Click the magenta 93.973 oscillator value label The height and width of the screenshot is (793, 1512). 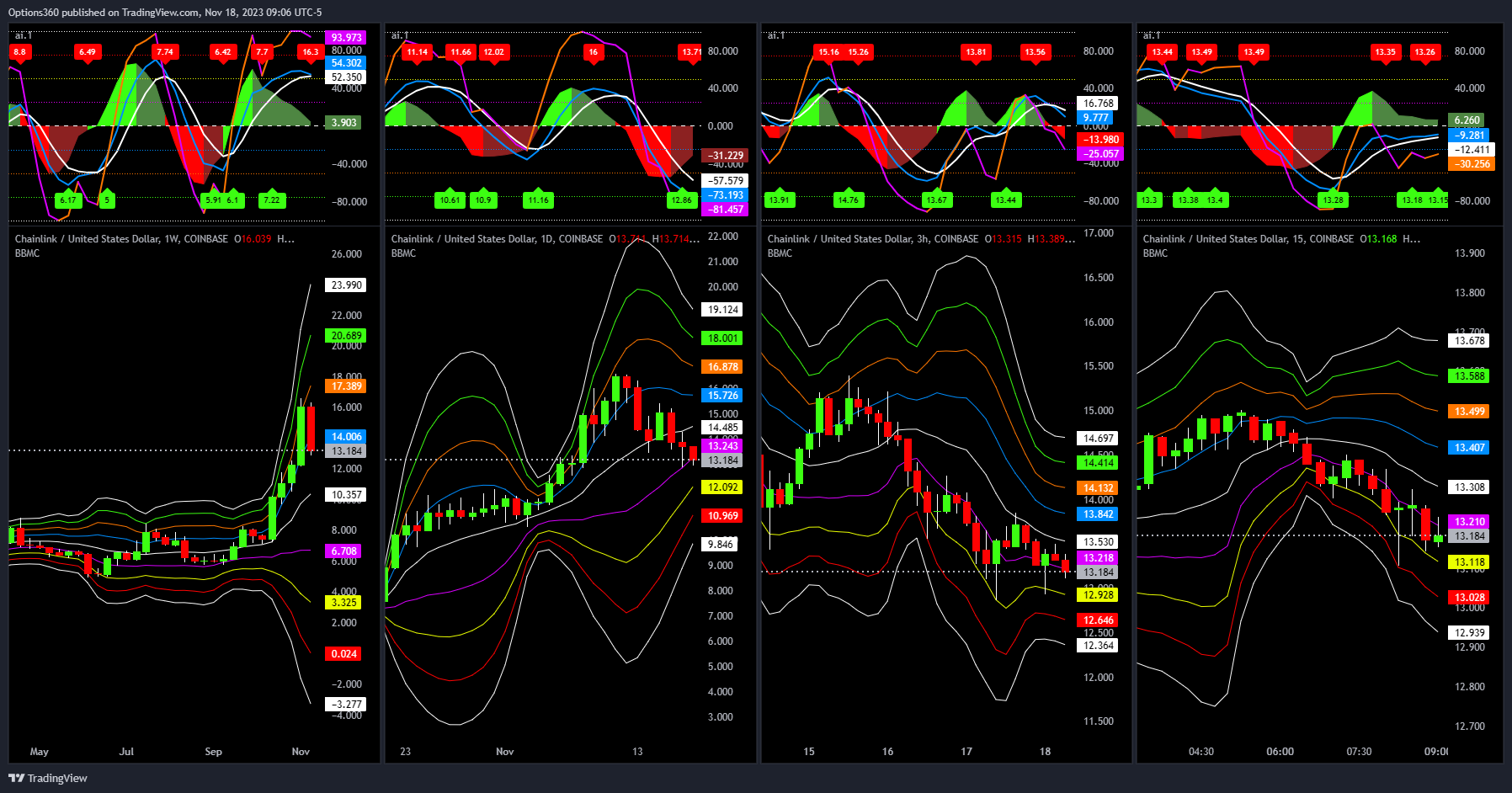[346, 38]
